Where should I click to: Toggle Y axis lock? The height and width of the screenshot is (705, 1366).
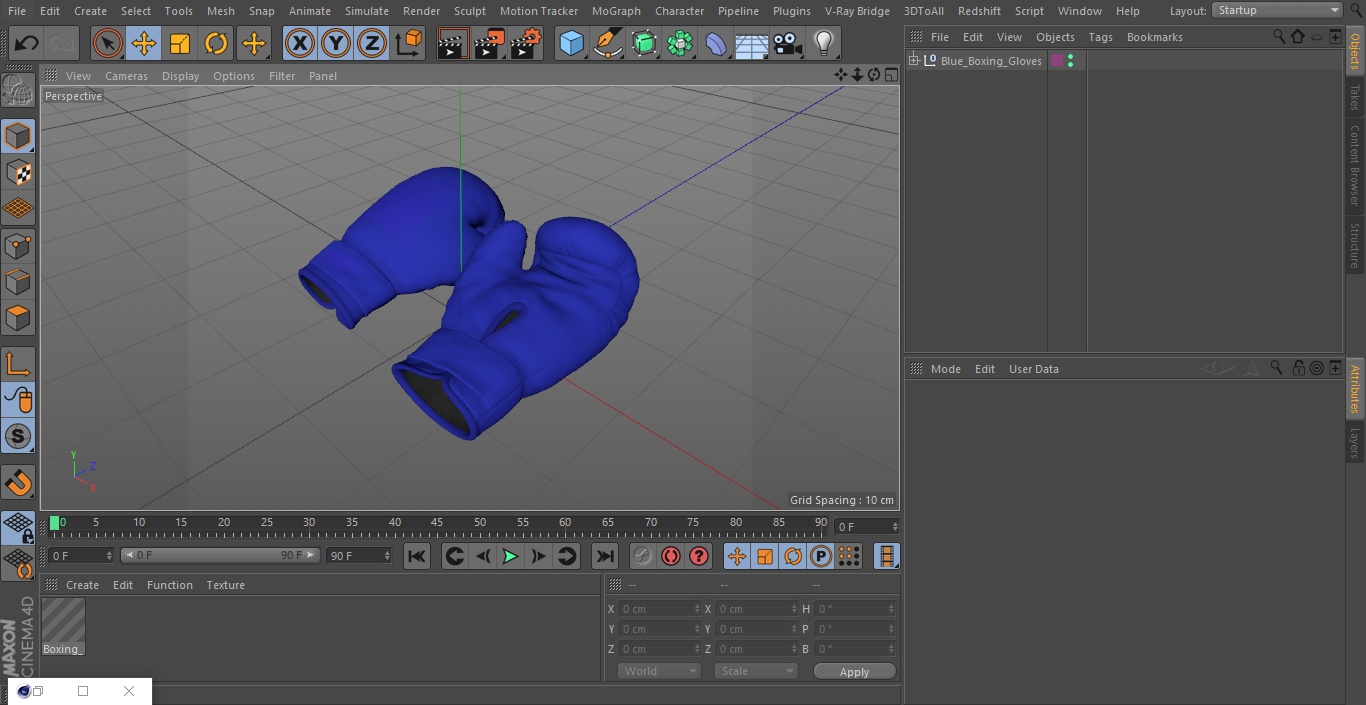pos(336,43)
